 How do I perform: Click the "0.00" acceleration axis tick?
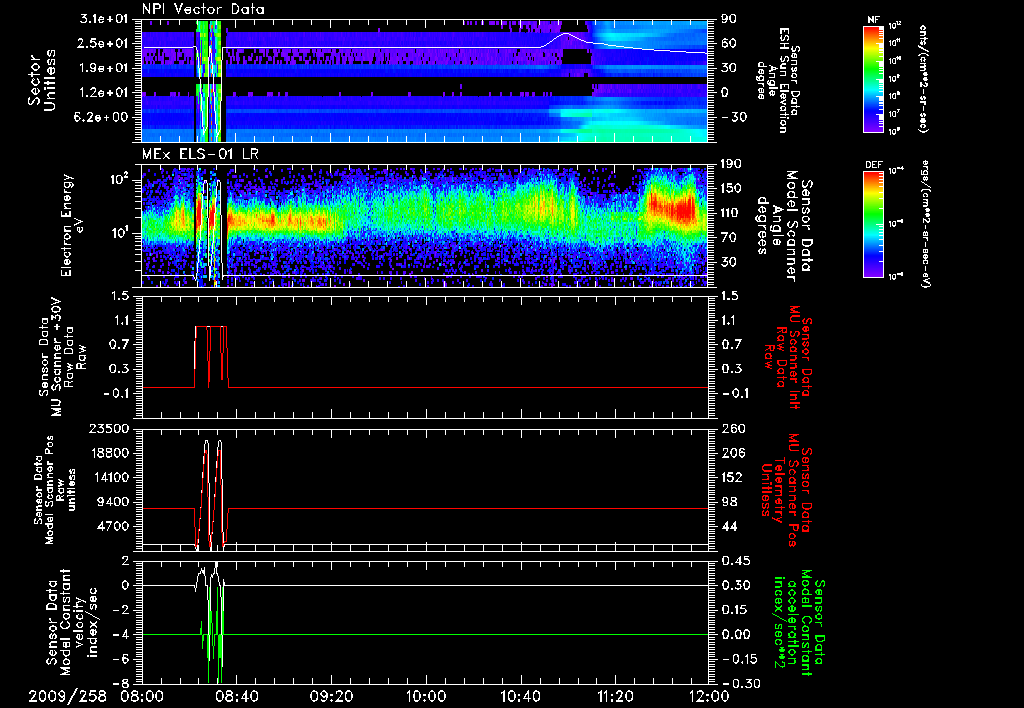735,635
